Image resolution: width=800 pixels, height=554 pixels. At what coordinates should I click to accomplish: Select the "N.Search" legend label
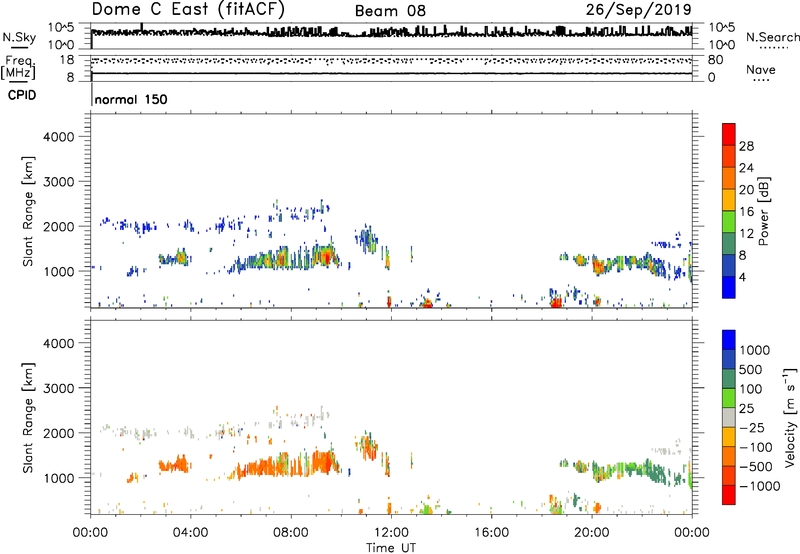[x=772, y=37]
